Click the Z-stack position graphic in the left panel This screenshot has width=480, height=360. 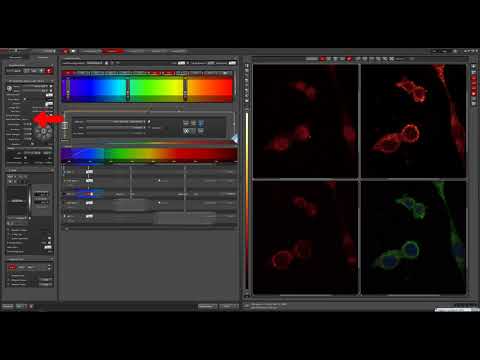(17, 201)
